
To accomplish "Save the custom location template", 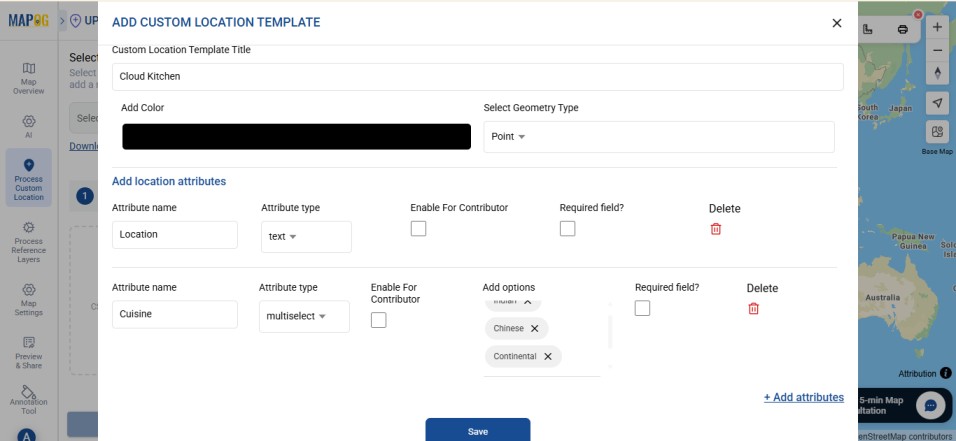I will (477, 430).
